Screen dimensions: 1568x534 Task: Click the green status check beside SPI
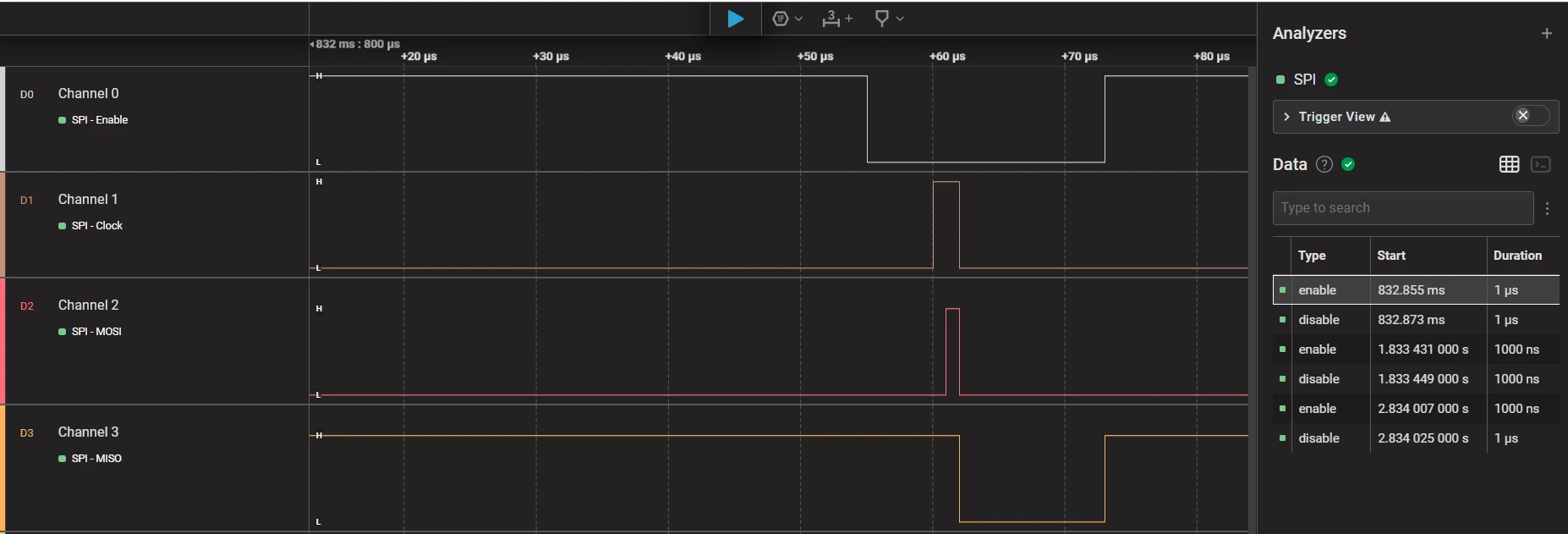tap(1331, 80)
